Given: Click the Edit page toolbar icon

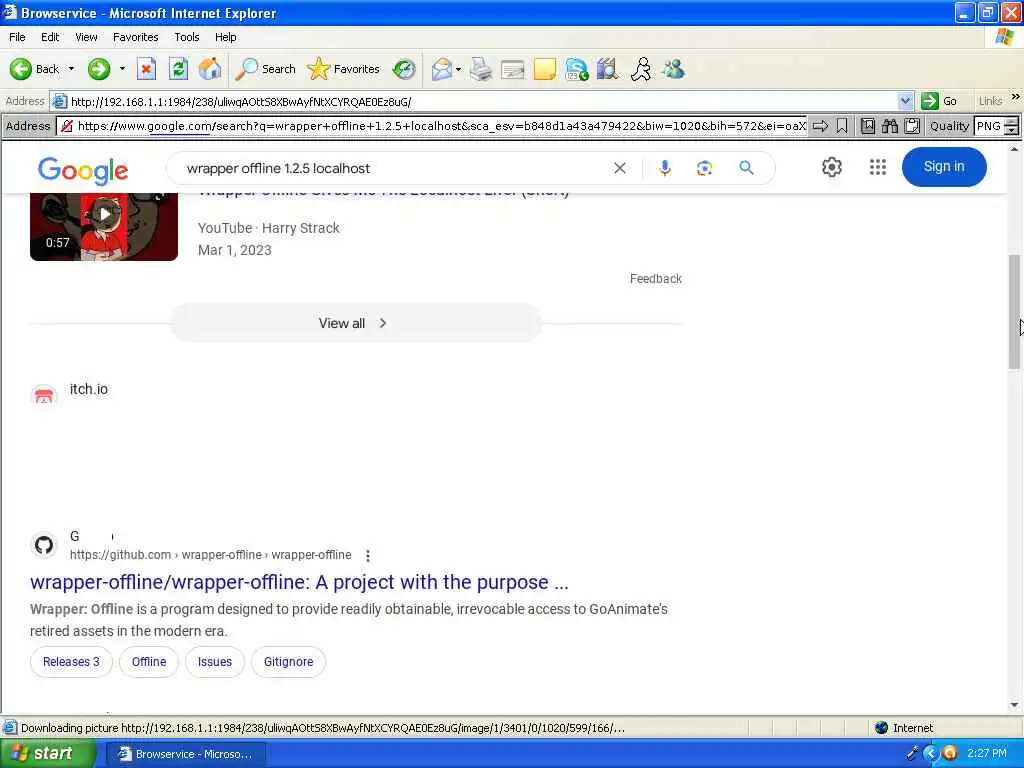Looking at the screenshot, I should (513, 69).
